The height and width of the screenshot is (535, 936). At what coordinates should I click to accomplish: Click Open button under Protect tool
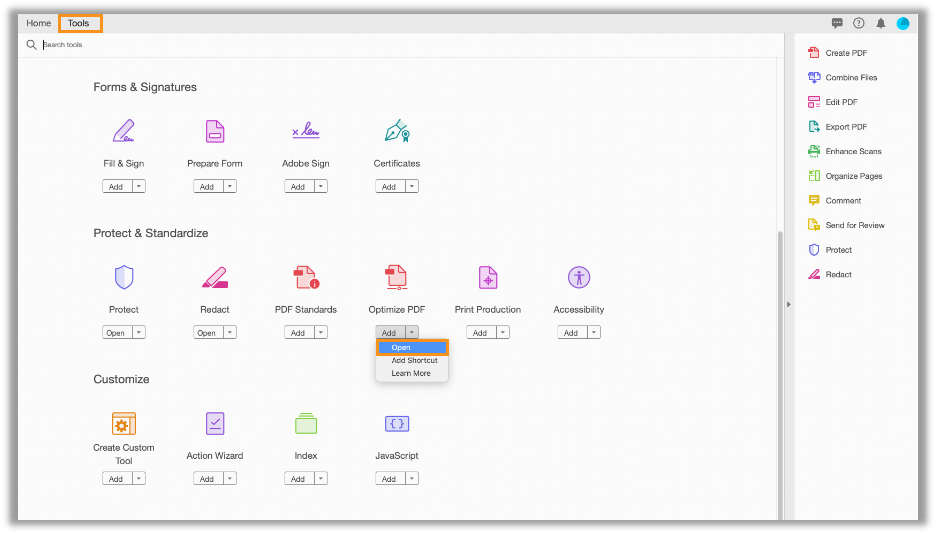coord(117,333)
